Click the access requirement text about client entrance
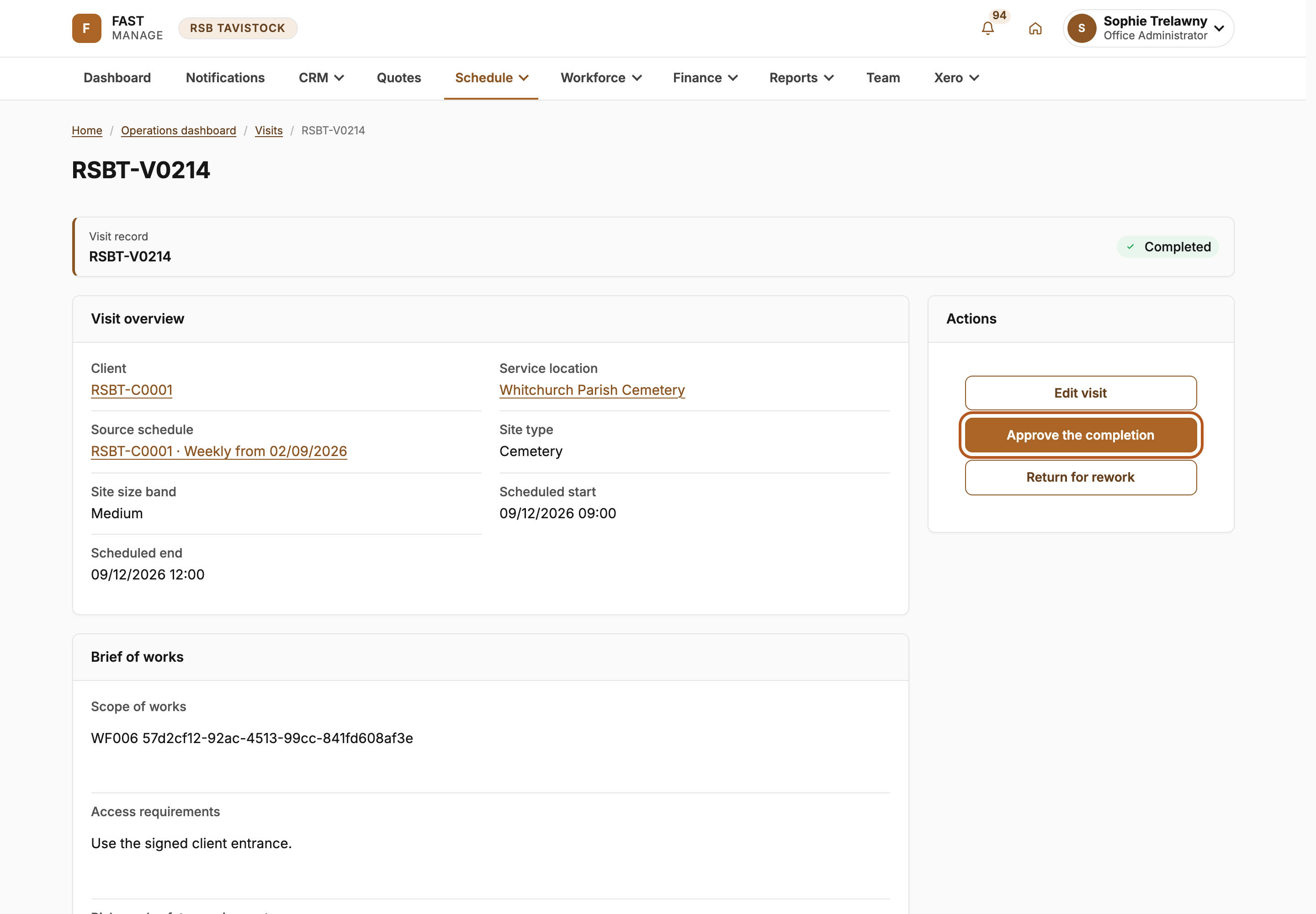The width and height of the screenshot is (1316, 914). tap(191, 844)
